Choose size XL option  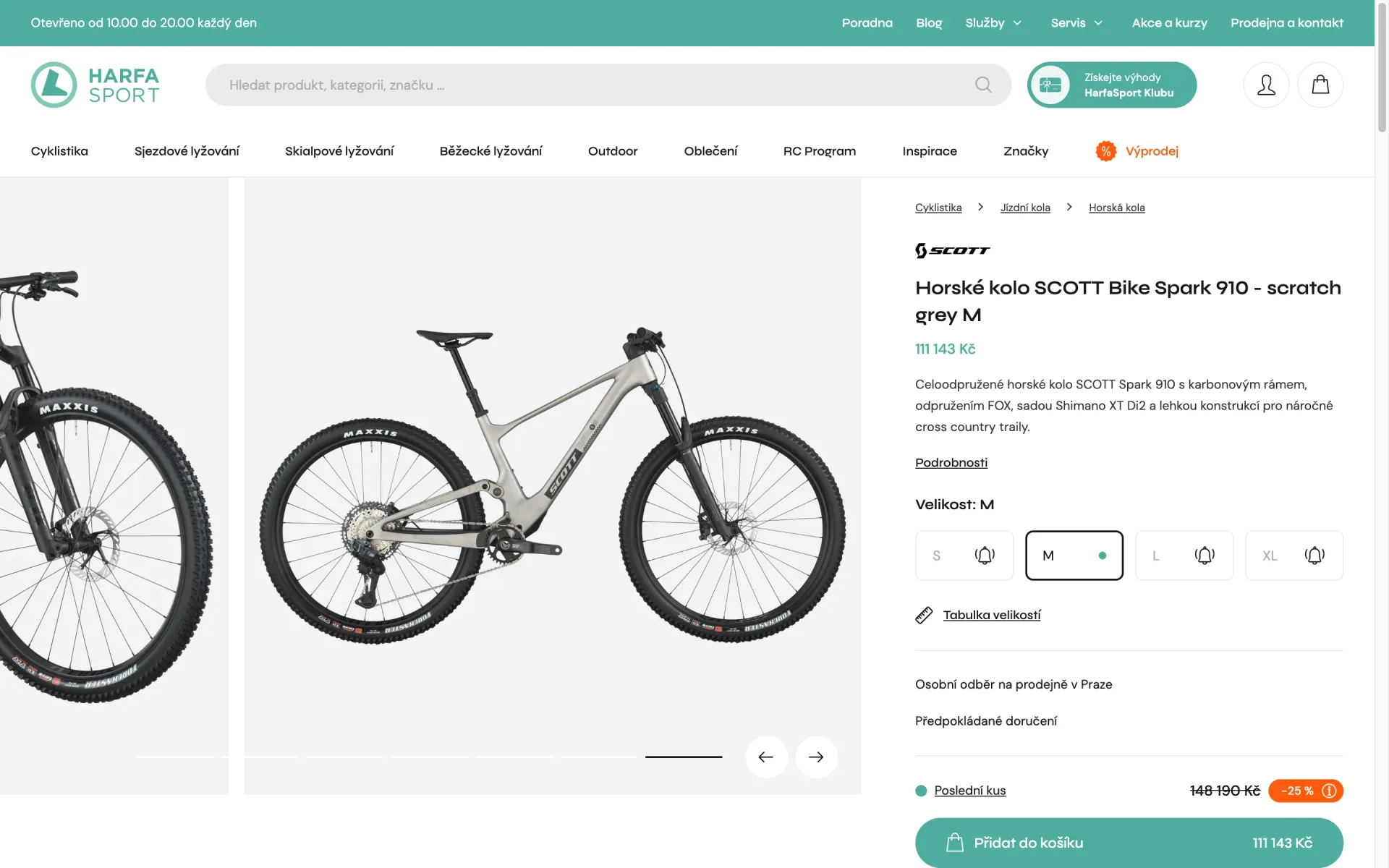coord(1294,556)
